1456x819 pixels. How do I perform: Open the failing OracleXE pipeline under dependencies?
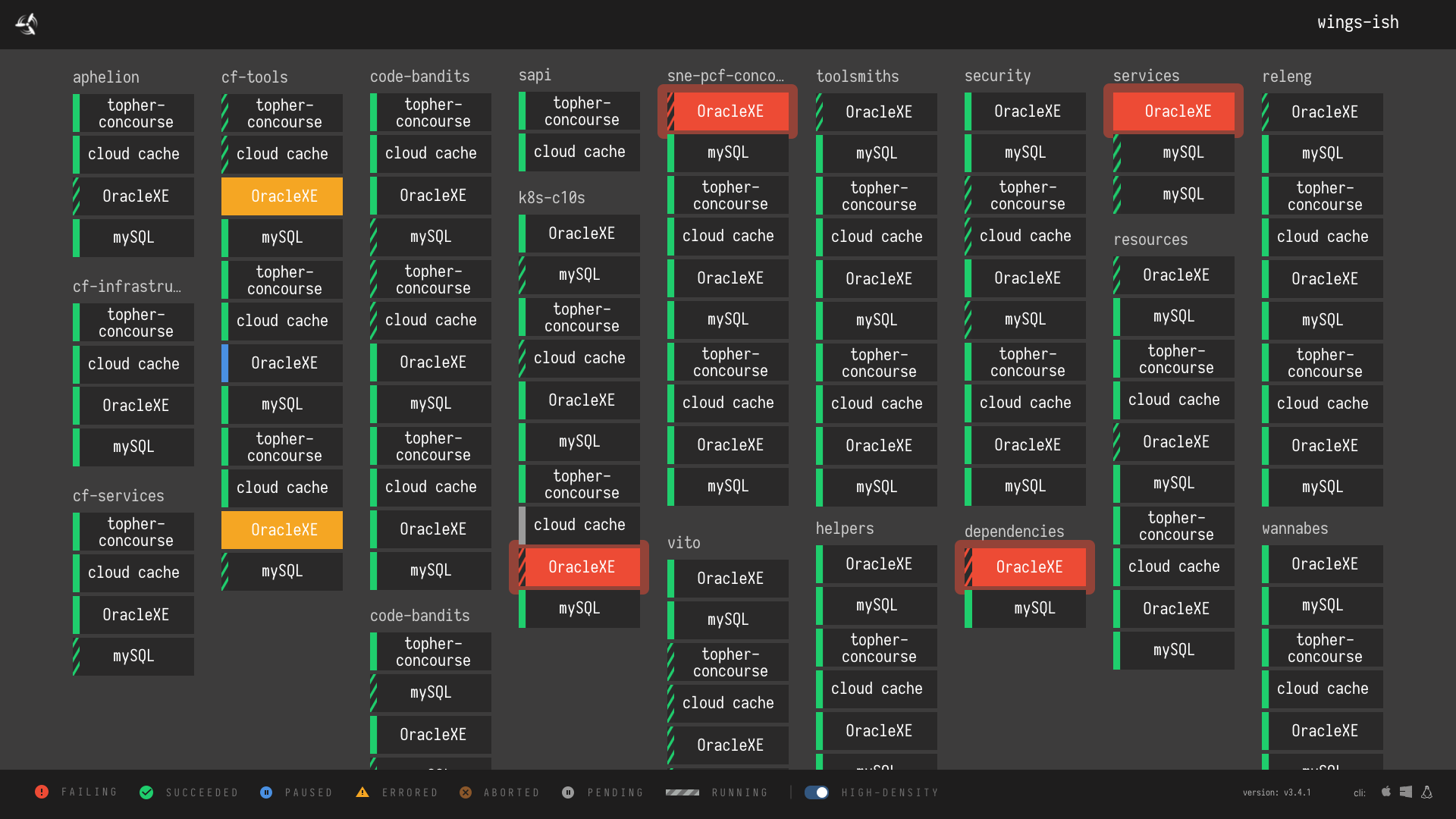[x=1028, y=566]
